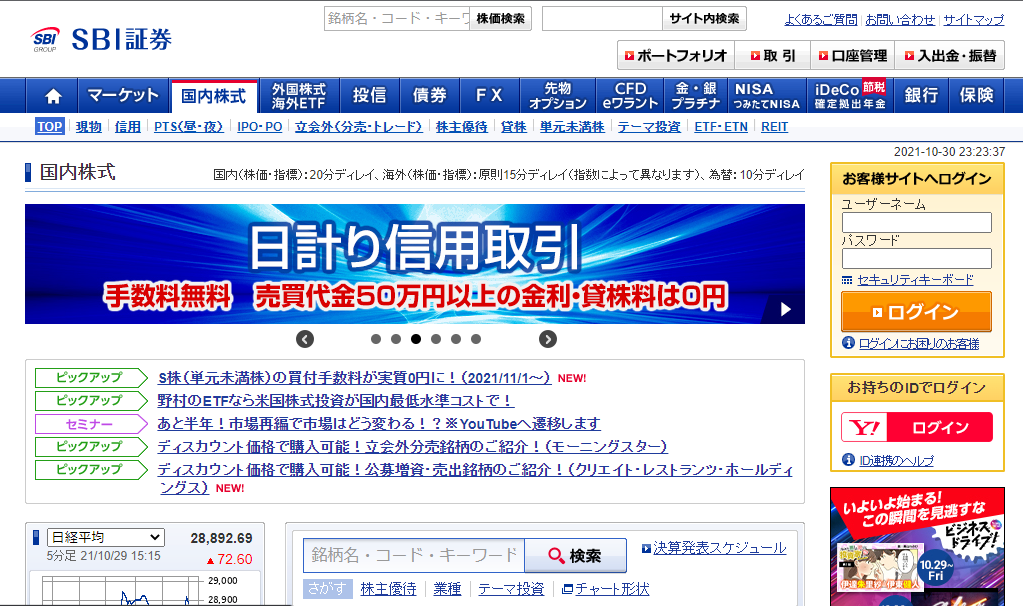Switch to the 銀行 tab
This screenshot has width=1023, height=606.
pyautogui.click(x=921, y=96)
